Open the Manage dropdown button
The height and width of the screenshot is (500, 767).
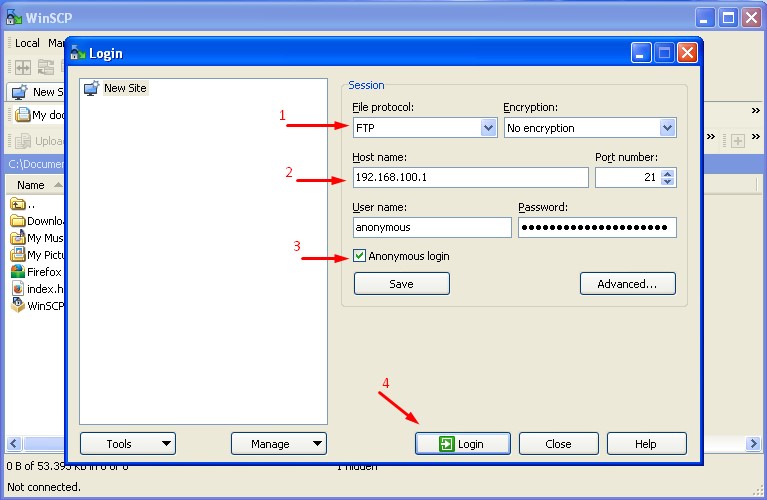point(278,444)
